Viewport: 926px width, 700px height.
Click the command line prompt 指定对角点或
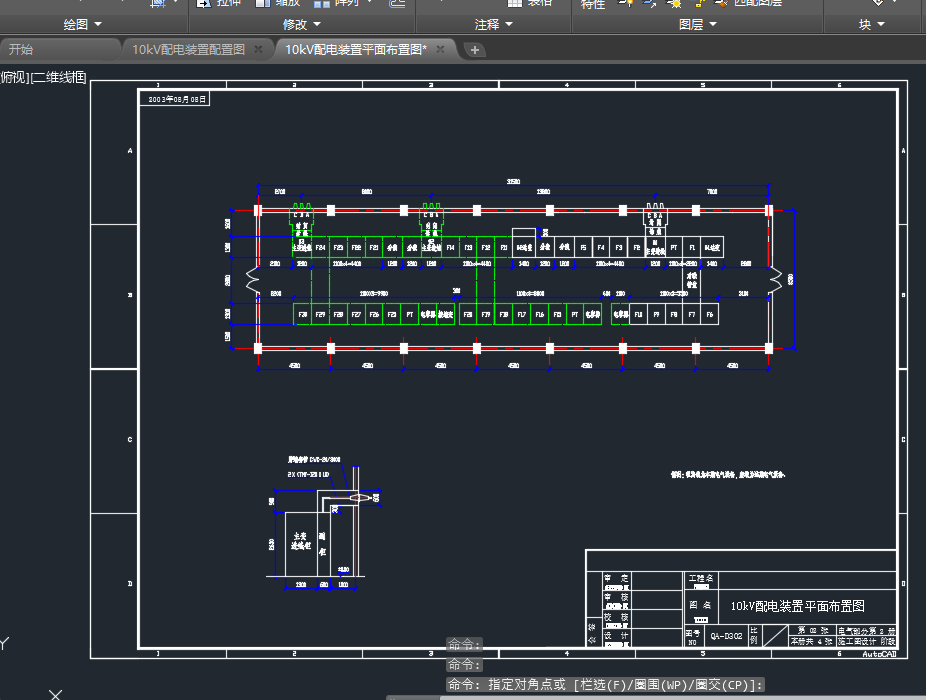[x=527, y=685]
